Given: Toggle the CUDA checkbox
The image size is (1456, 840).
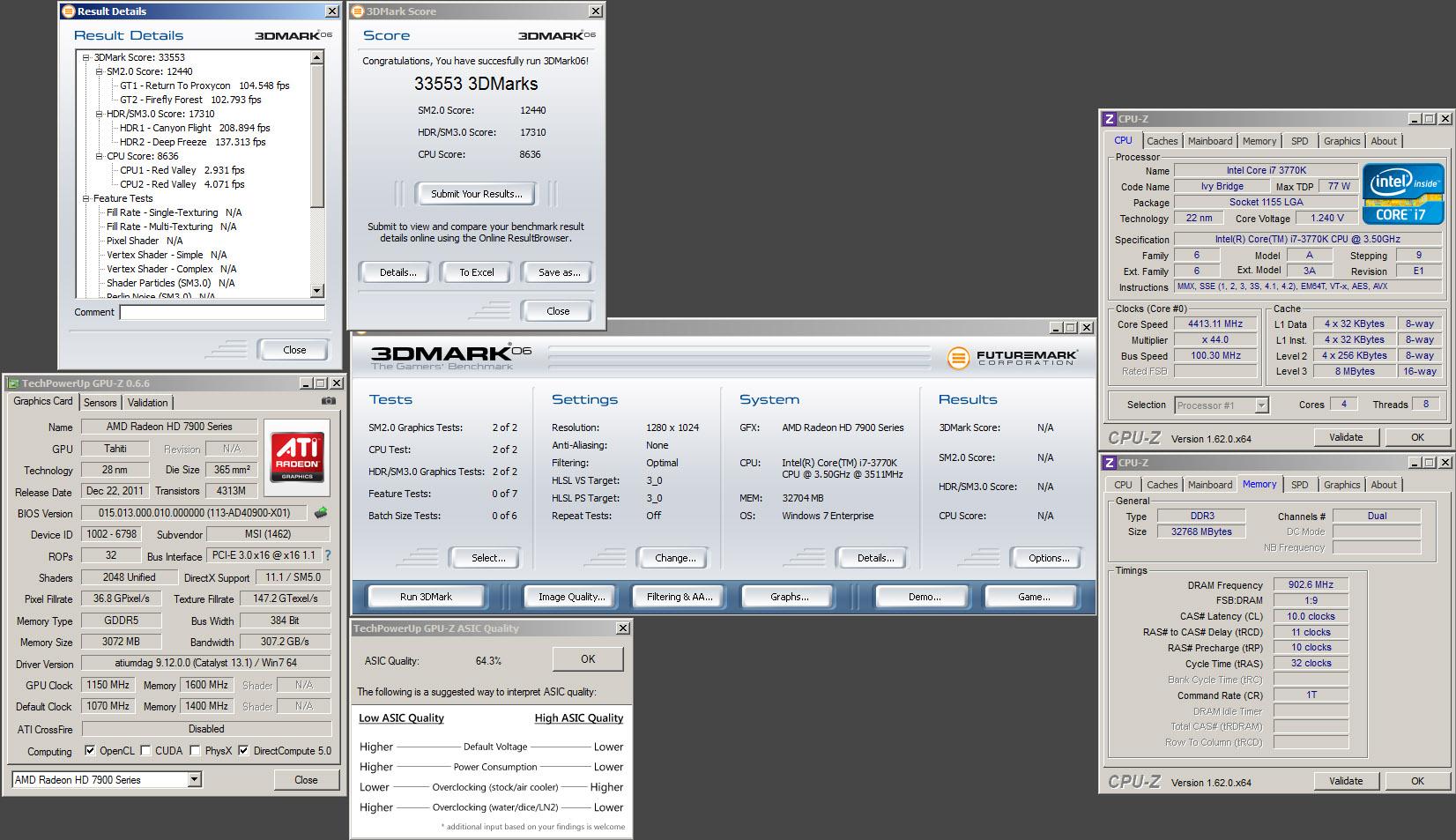Looking at the screenshot, I should (145, 751).
